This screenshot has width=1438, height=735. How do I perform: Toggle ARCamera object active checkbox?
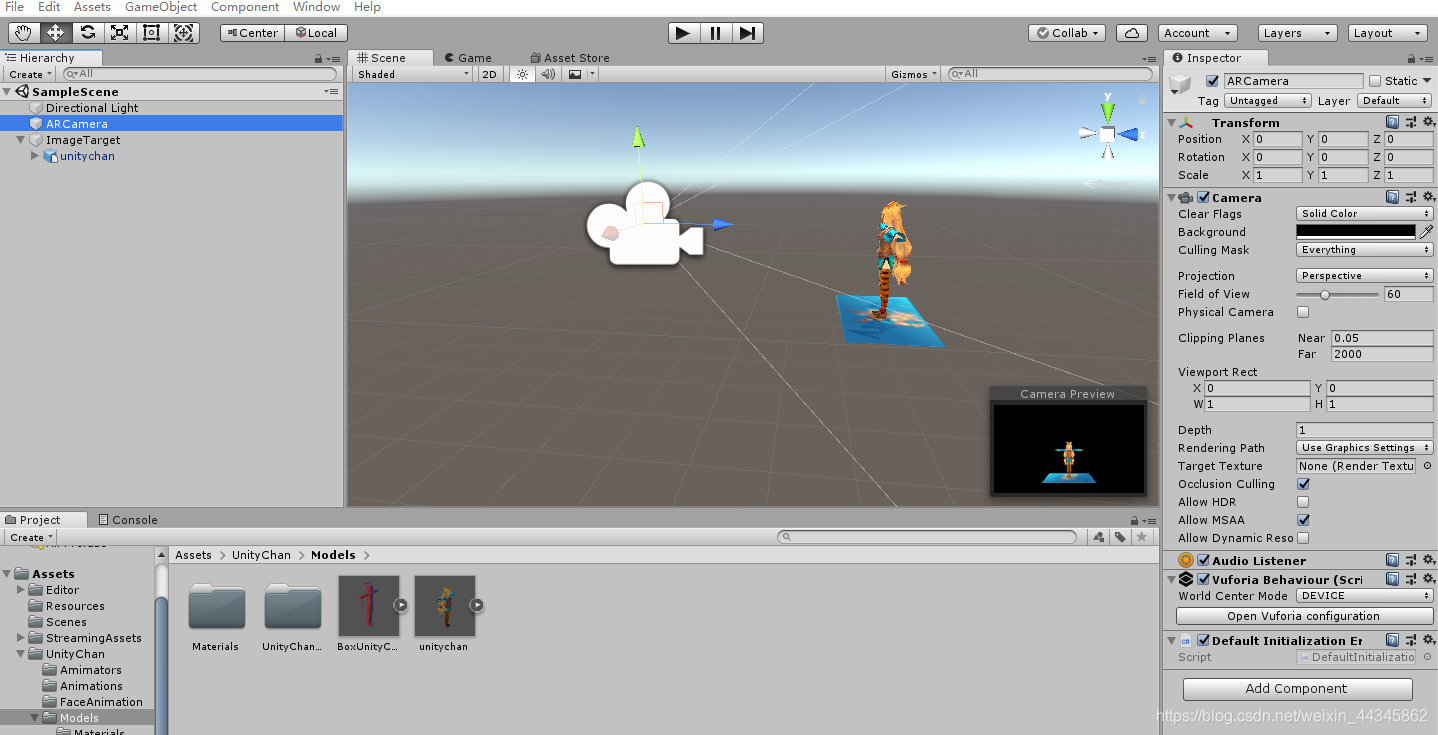pyautogui.click(x=1213, y=81)
